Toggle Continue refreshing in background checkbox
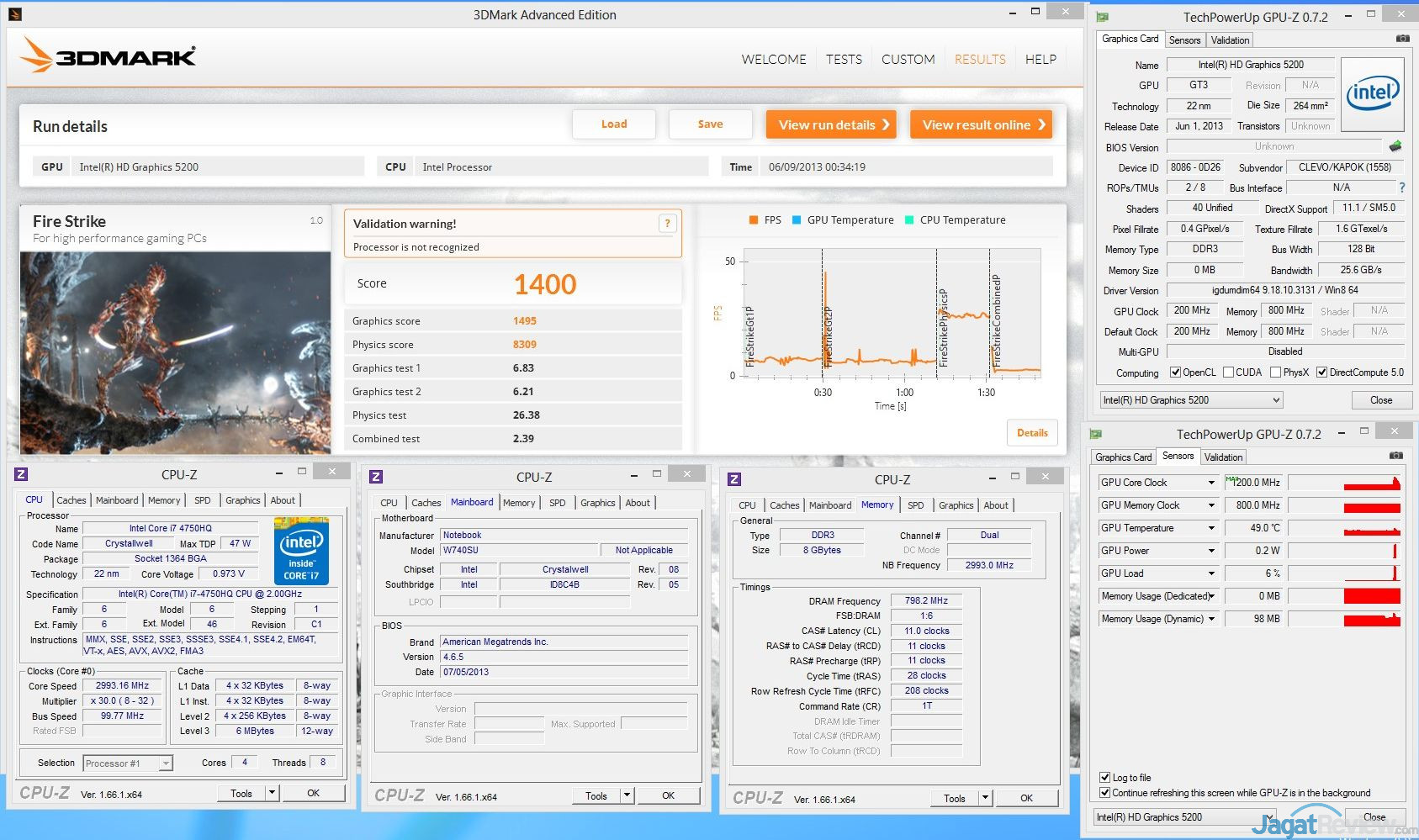 (1104, 793)
